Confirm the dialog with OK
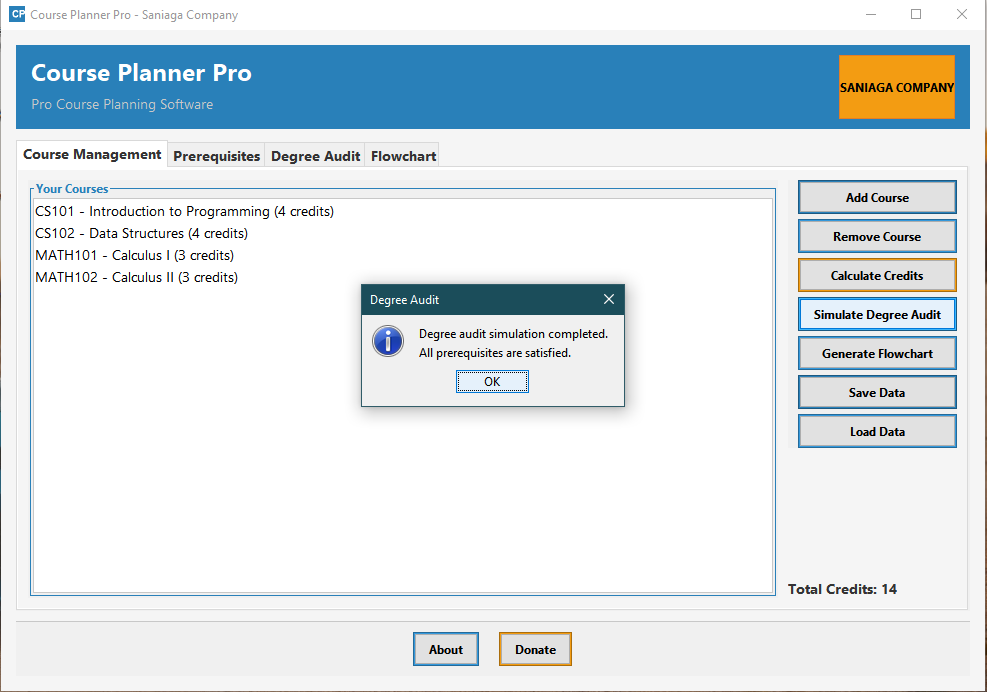 tap(492, 382)
